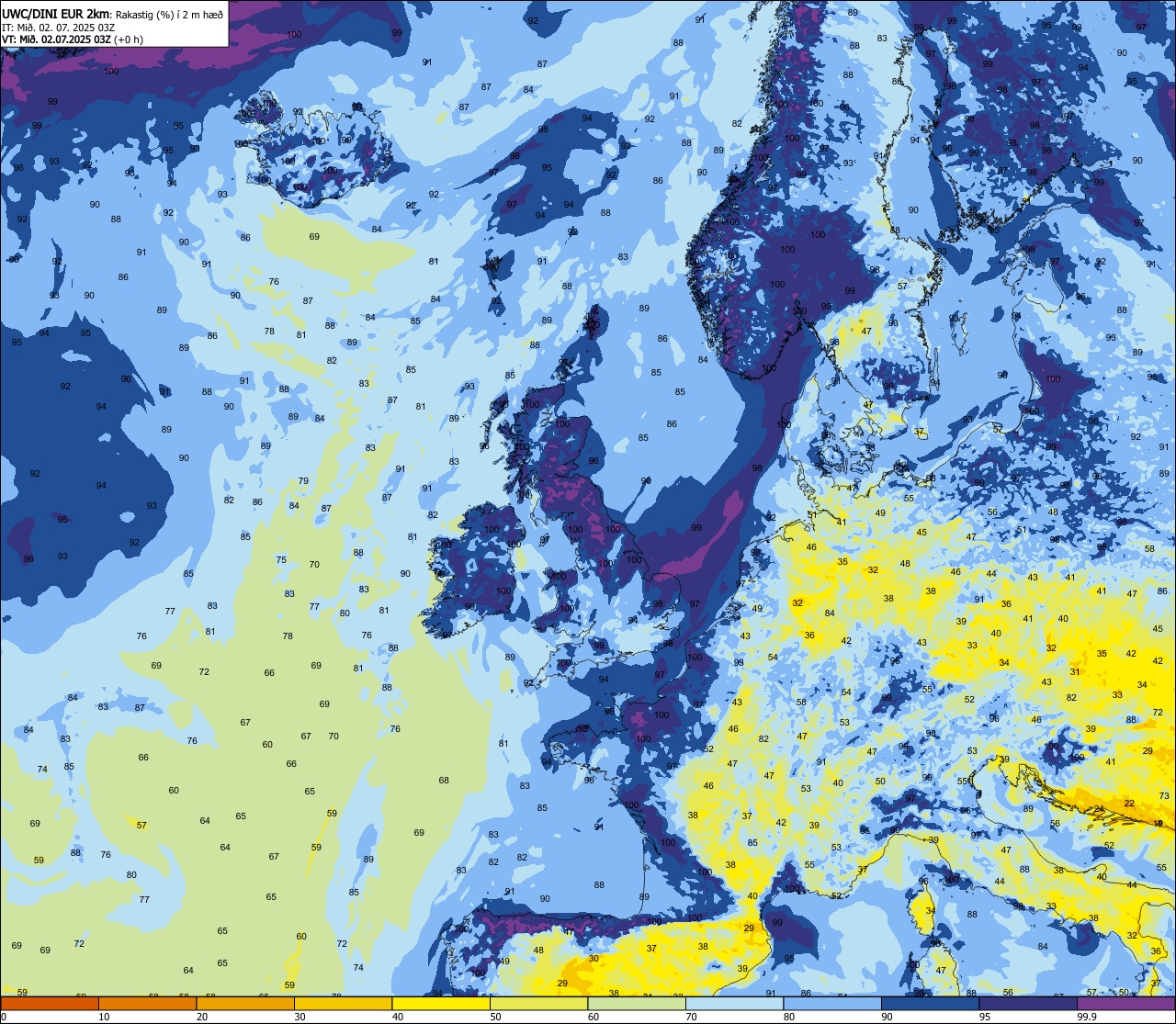The width and height of the screenshot is (1176, 1024).
Task: Click the 'VT: Mið. 02.07.2025 03Z (+0 h)' line
Action: click(x=73, y=39)
